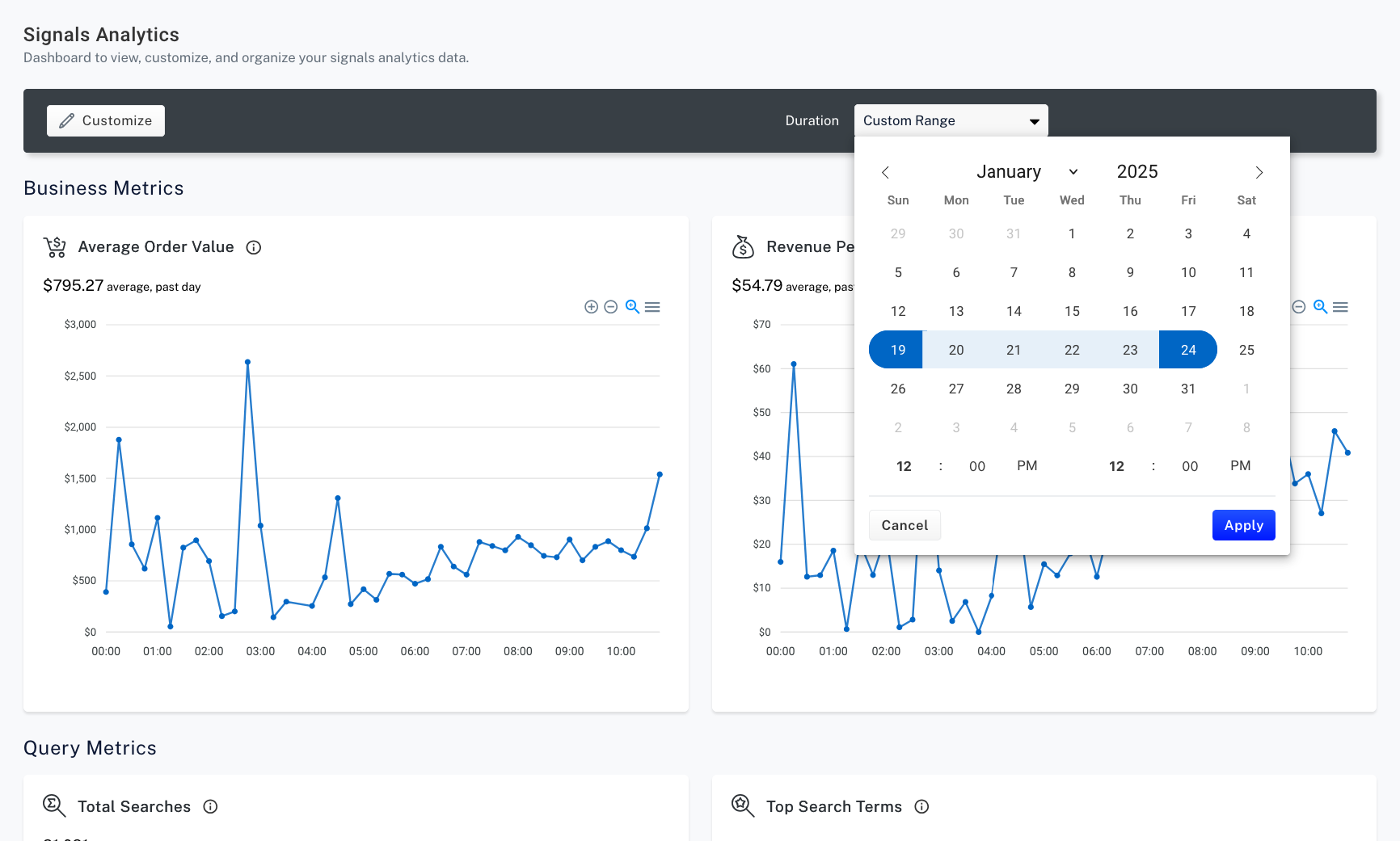Click the Average Order Value cart icon
This screenshot has height=841, width=1400.
55,247
